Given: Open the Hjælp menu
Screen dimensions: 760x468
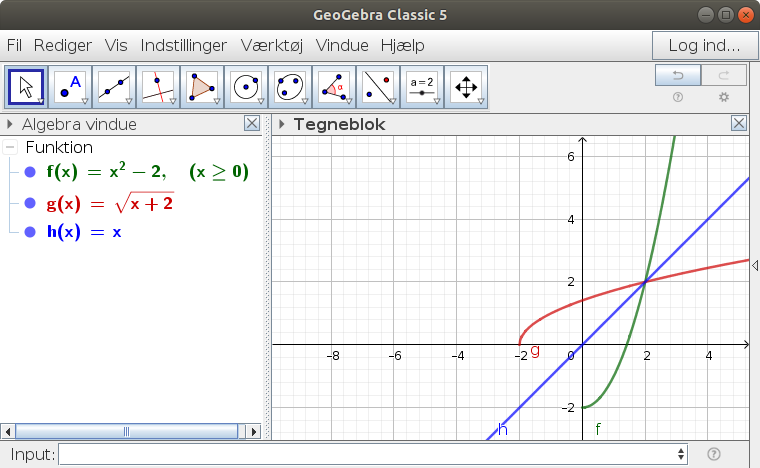Looking at the screenshot, I should [403, 46].
